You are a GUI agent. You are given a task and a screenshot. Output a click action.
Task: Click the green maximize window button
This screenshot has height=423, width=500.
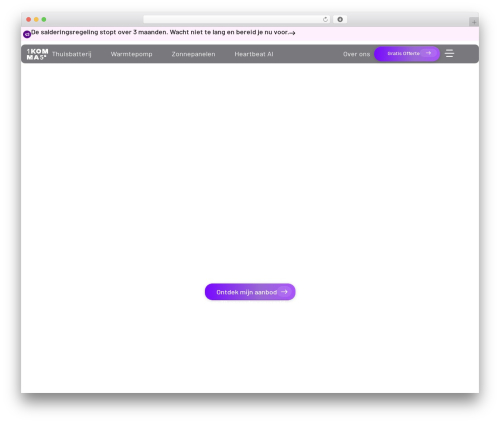[x=44, y=19]
